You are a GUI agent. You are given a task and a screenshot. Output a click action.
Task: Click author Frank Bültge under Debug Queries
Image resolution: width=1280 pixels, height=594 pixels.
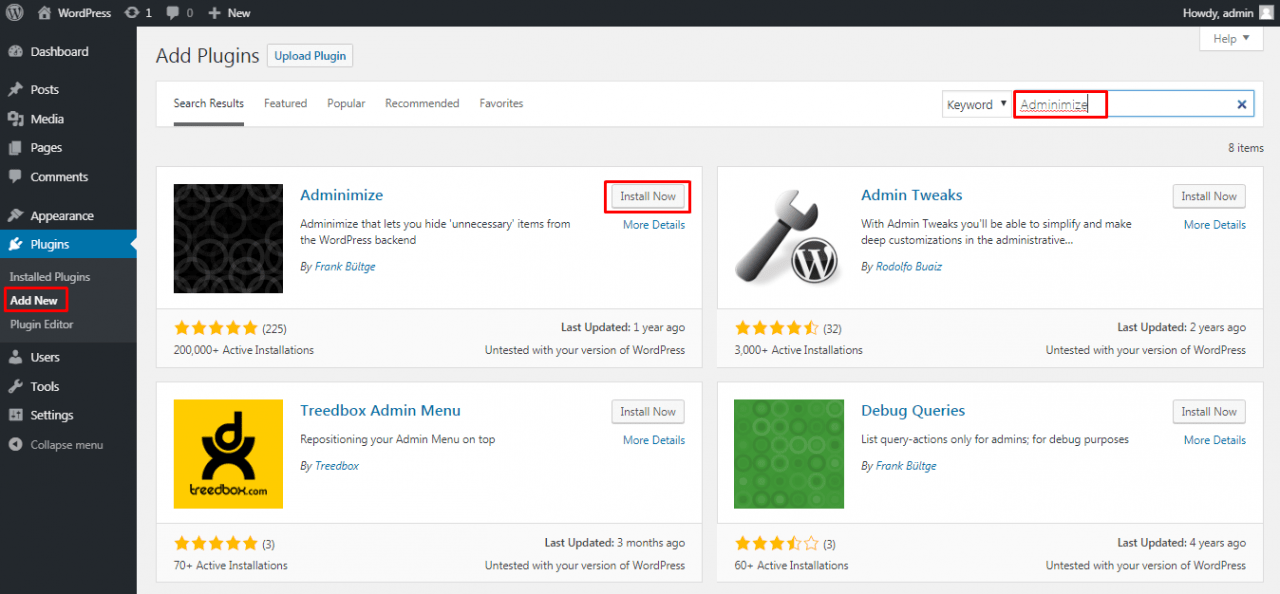(906, 466)
